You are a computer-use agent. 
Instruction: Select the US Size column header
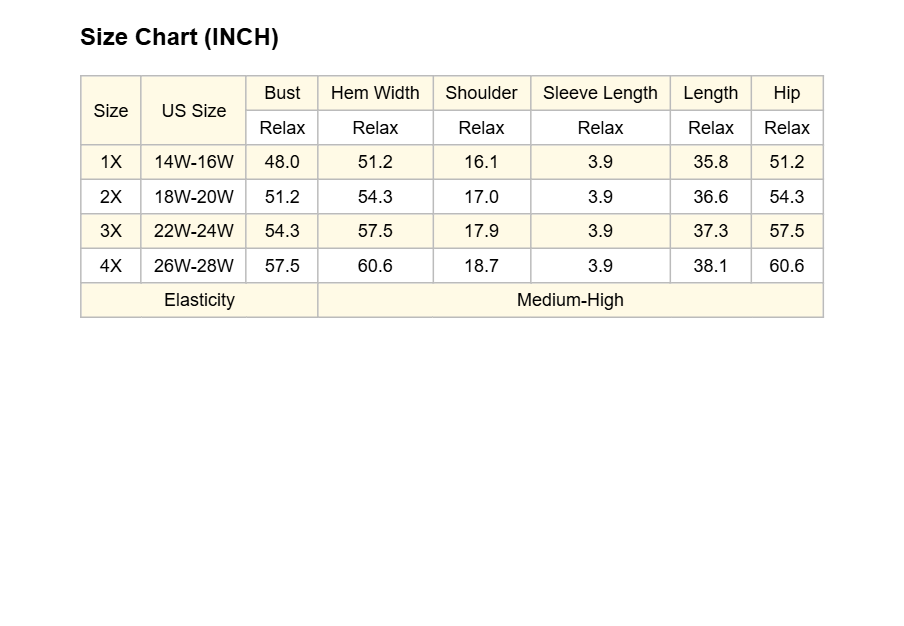coord(194,110)
